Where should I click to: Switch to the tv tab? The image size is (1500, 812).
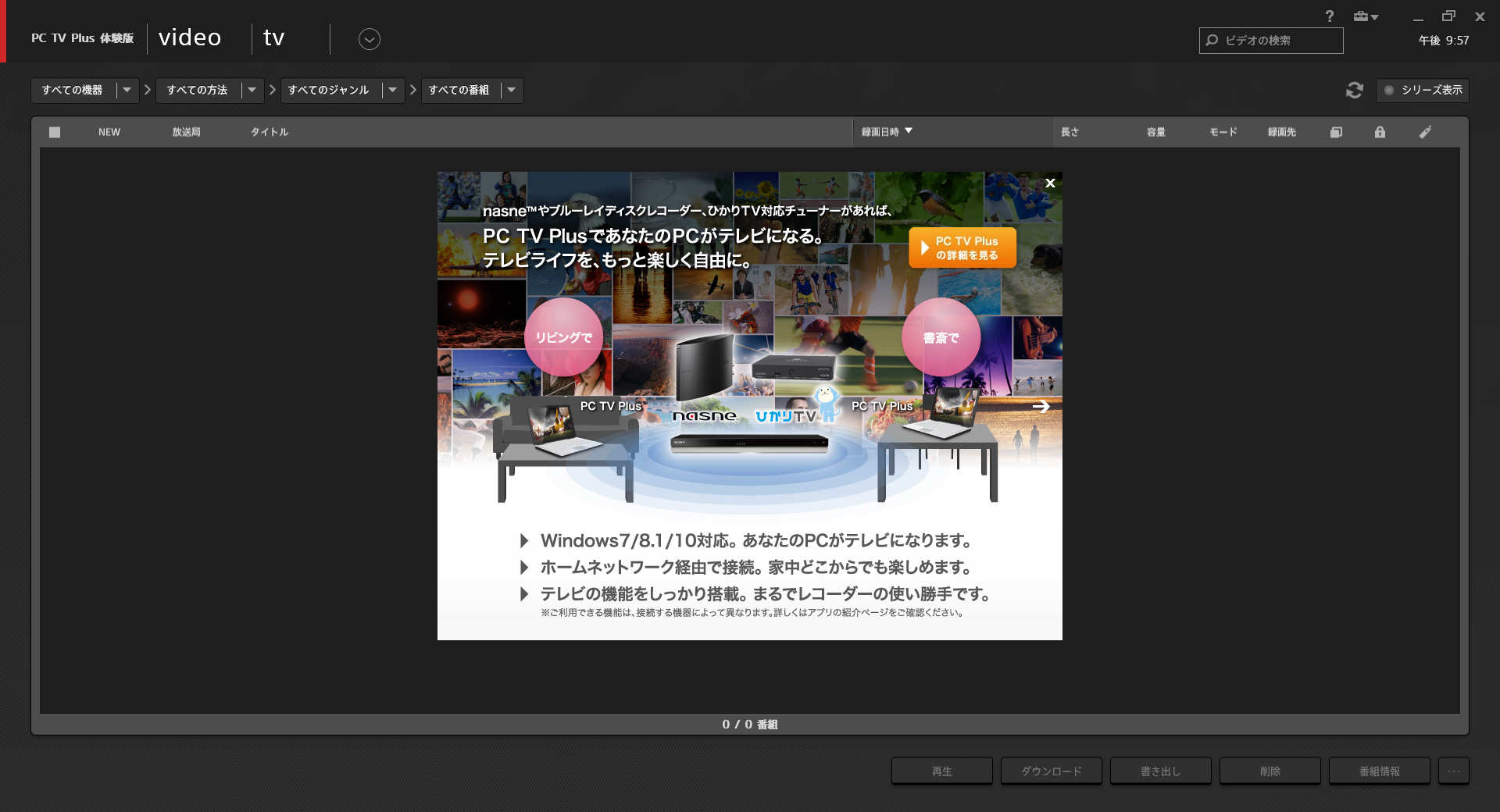point(273,37)
